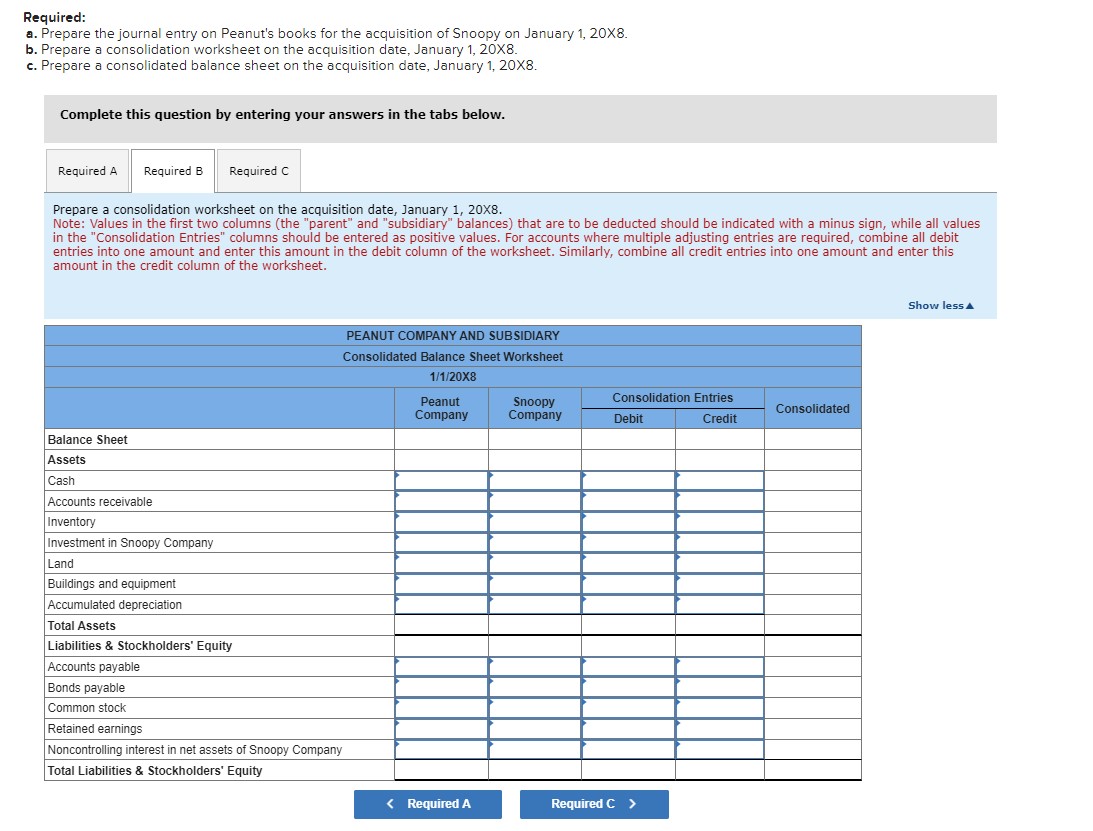The width and height of the screenshot is (1093, 831).
Task: Click Retained earnings Debit cell
Action: (628, 729)
